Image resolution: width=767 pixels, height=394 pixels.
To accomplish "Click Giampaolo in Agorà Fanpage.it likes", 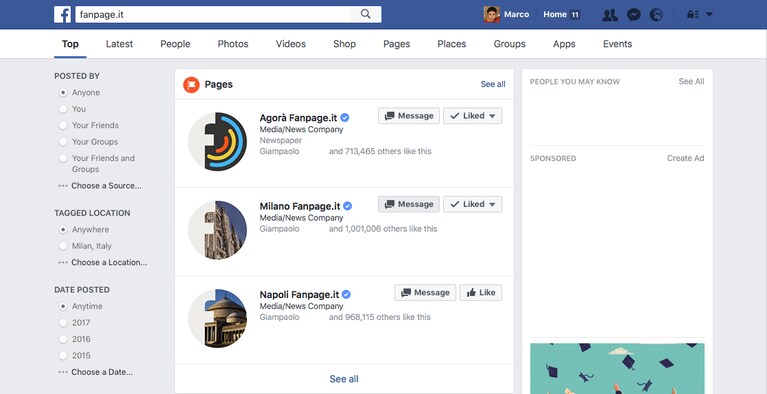I will pos(279,151).
